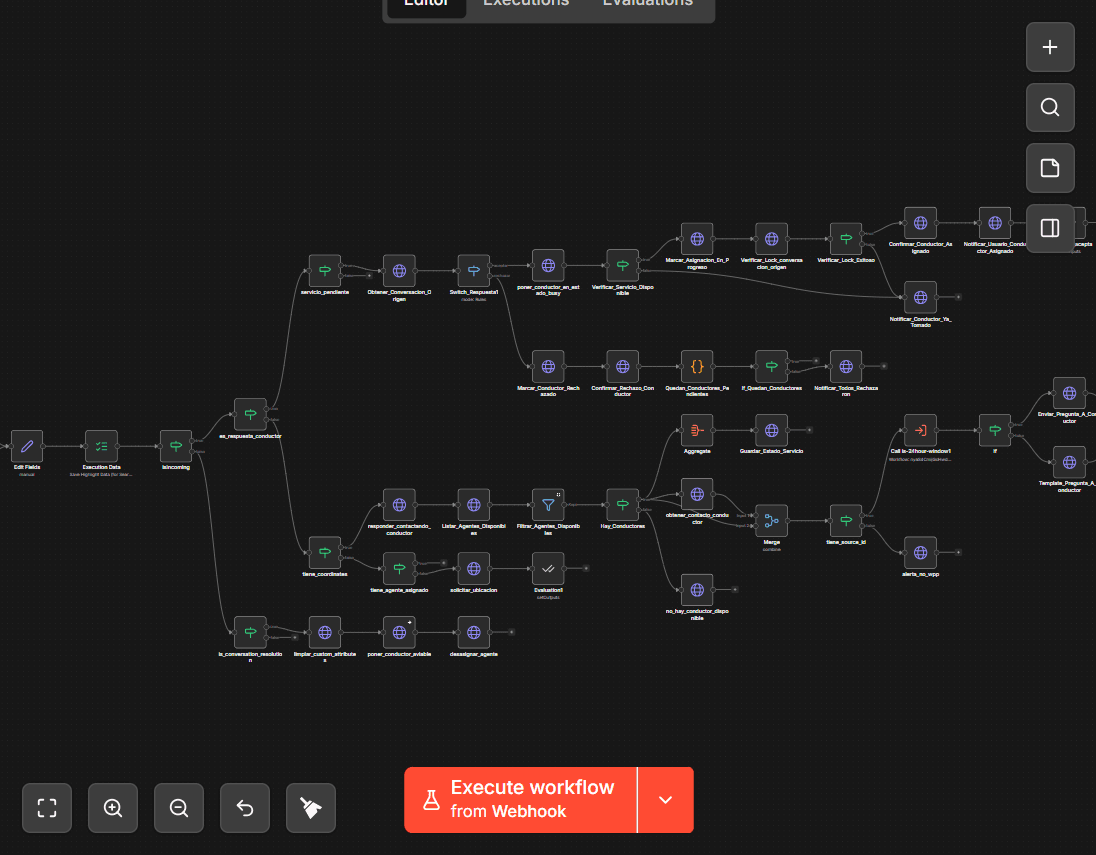
Task: Select the Editor tab
Action: [425, 4]
